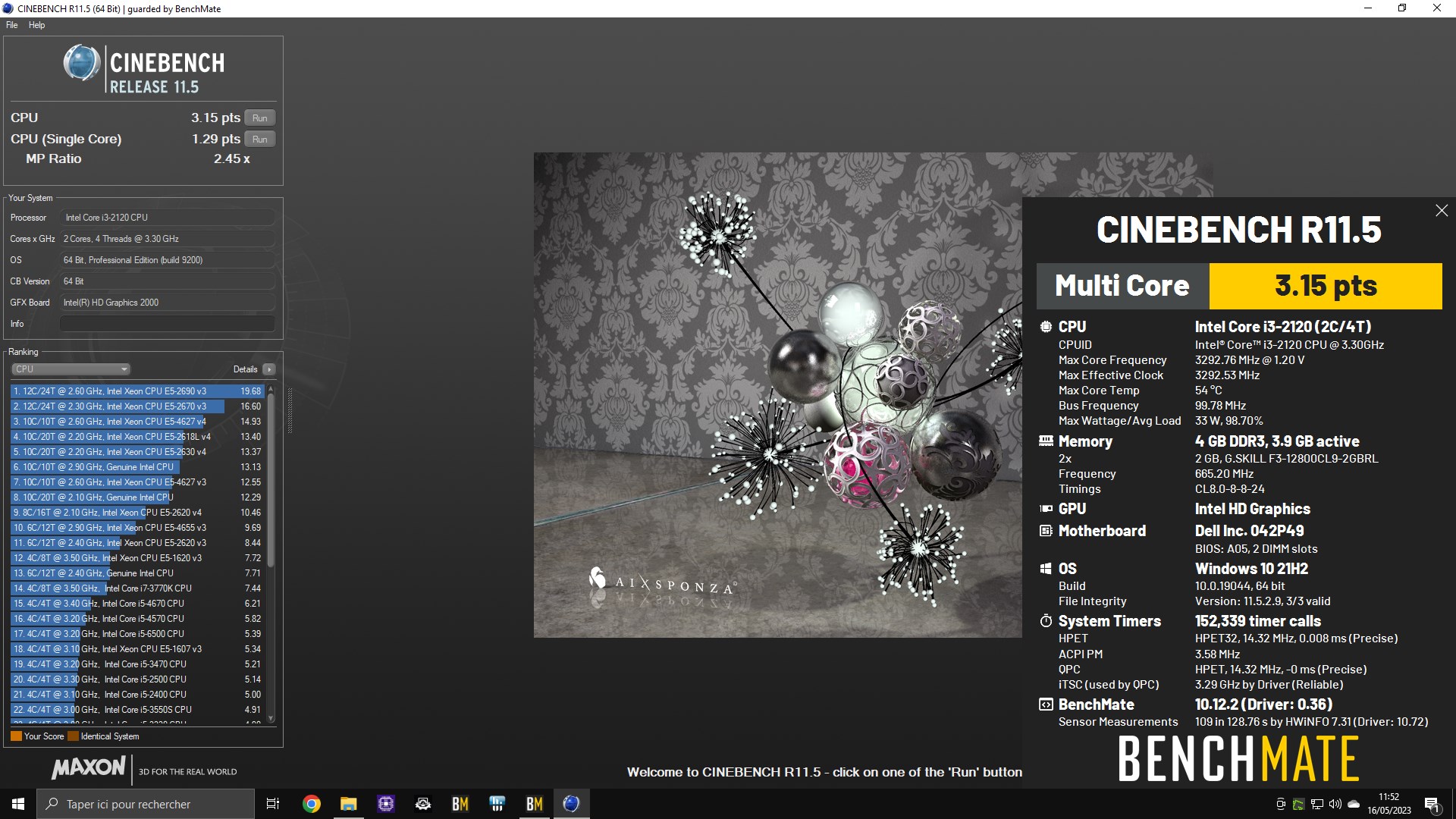Select ranking entry Xeon E5-2618L v4
1456x819 pixels.
136,437
